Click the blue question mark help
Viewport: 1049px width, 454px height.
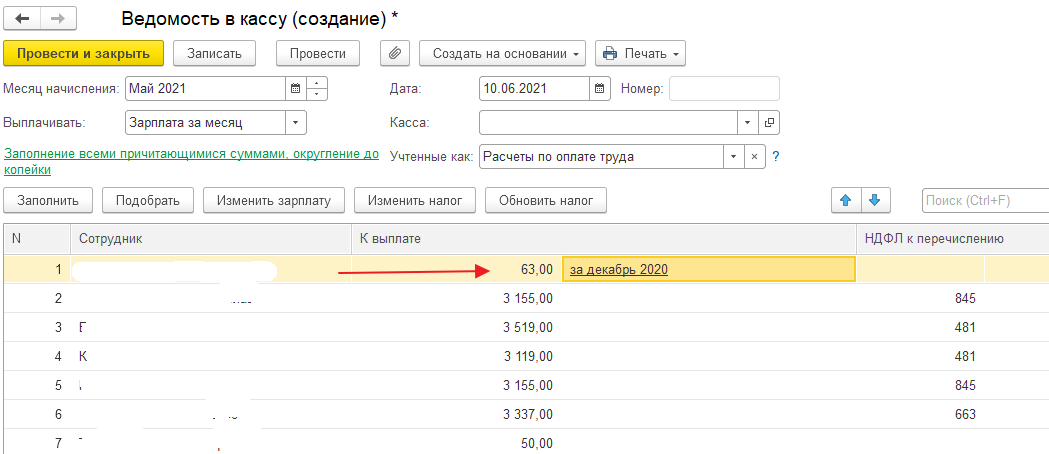point(776,157)
